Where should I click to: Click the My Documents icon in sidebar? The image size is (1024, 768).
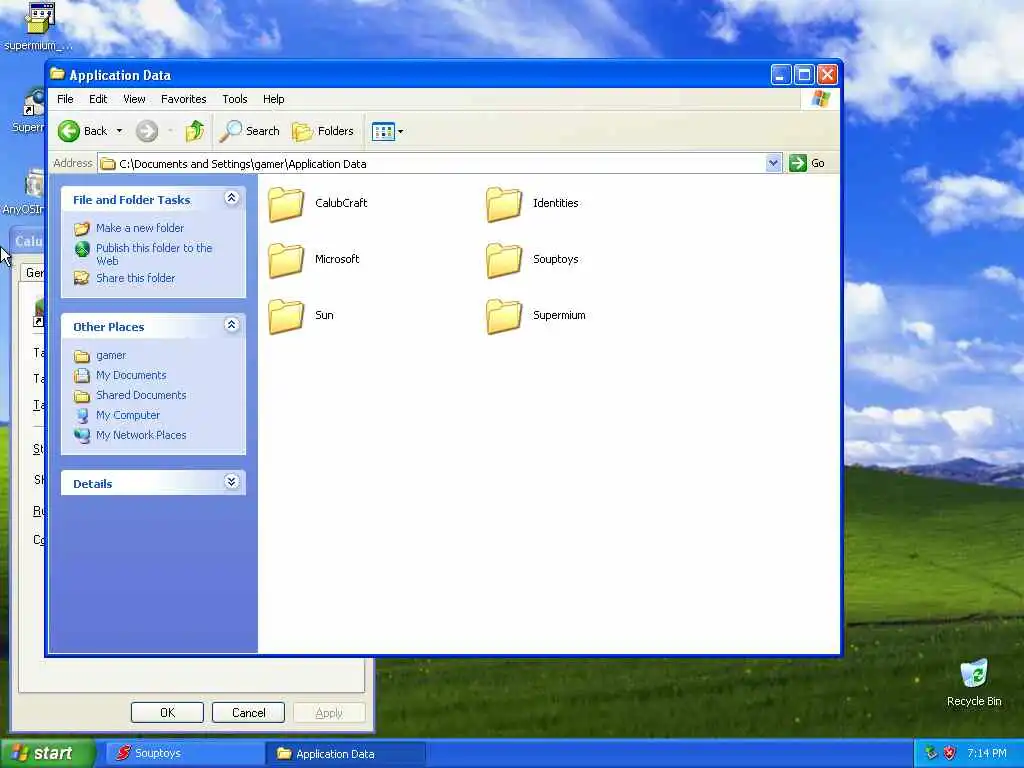(82, 376)
